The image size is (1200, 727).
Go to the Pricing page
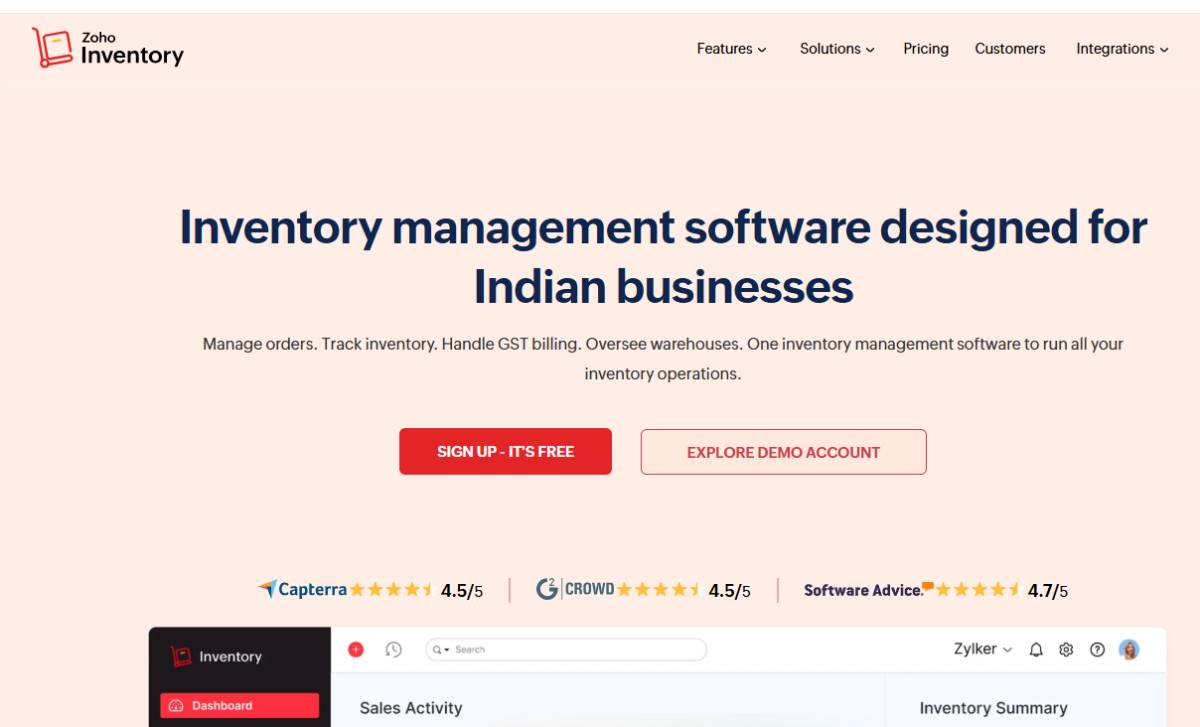coord(926,49)
